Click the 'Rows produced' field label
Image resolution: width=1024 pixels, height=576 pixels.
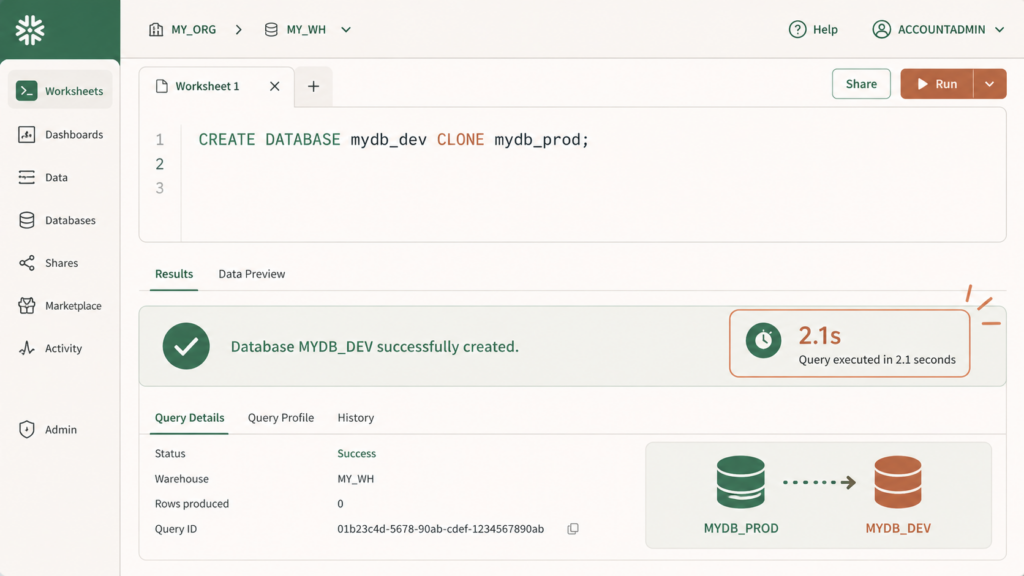point(192,504)
